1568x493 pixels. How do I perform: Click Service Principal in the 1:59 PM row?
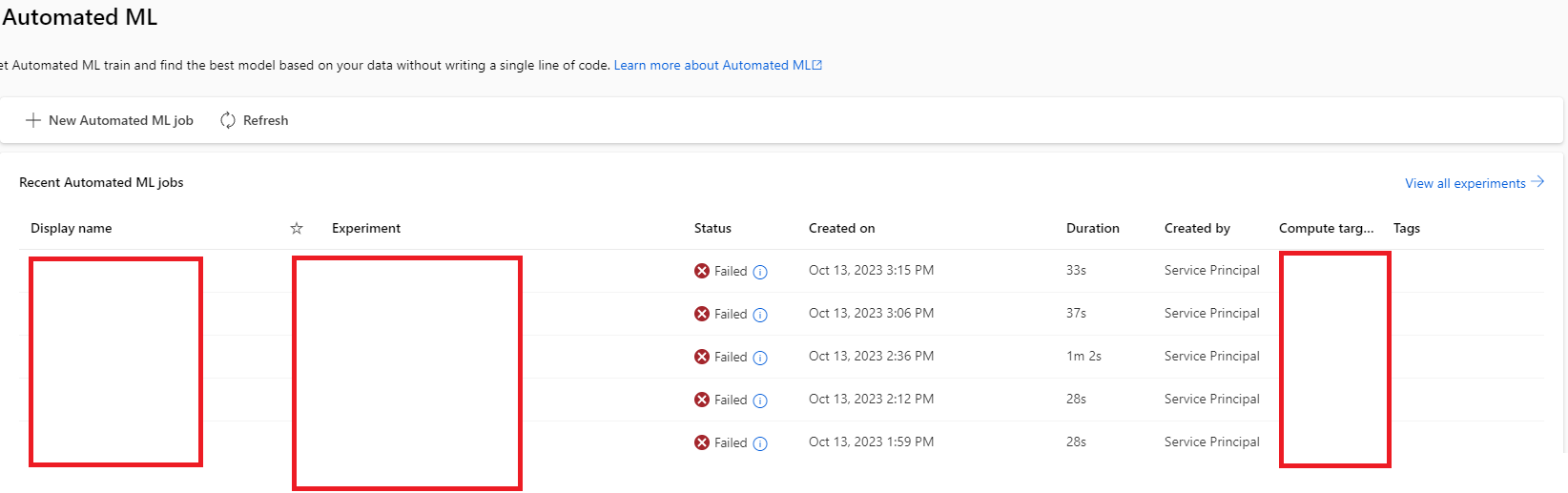coord(1211,442)
